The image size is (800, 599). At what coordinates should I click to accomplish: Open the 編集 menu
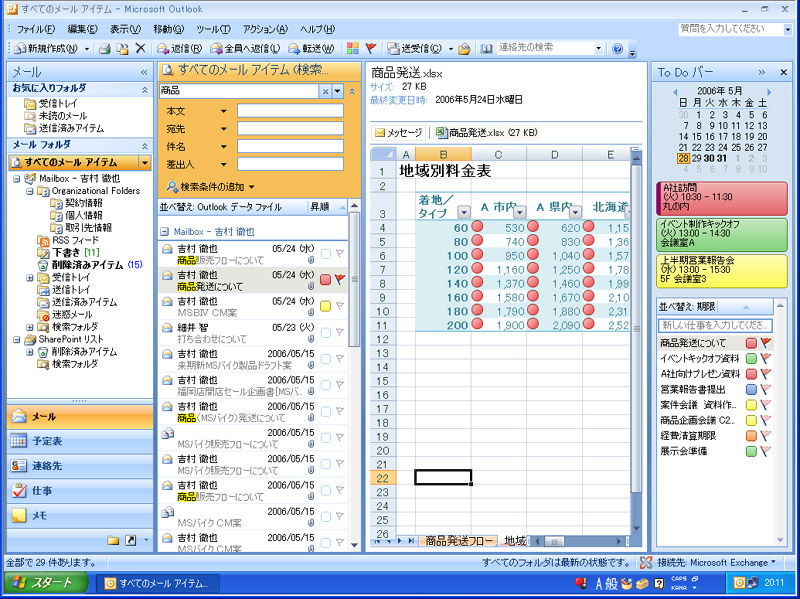pyautogui.click(x=82, y=29)
